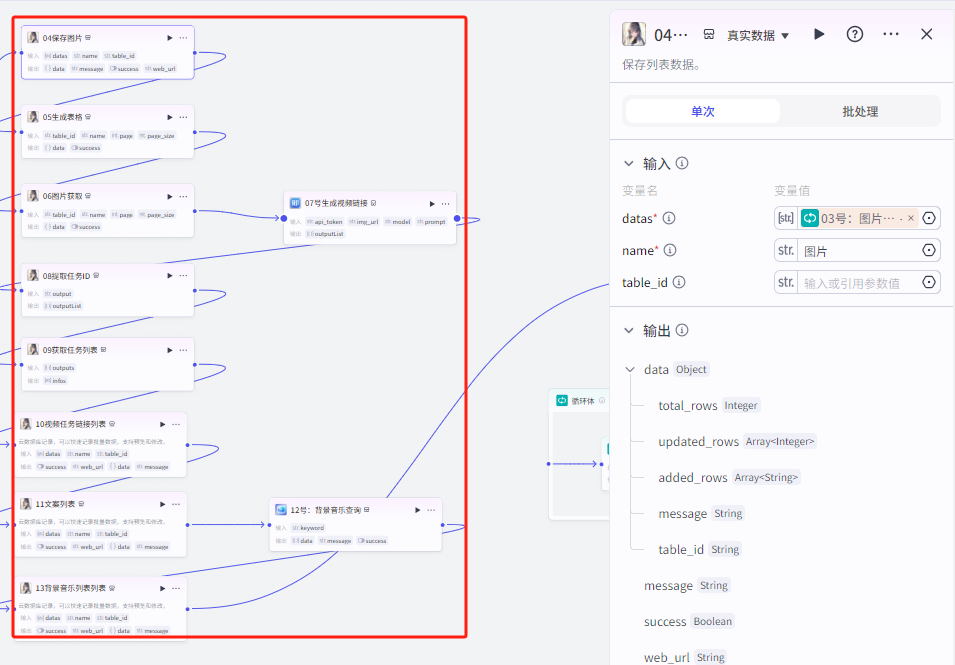Click the help question-mark icon in panel header
Viewport: 955px width, 665px height.
[854, 33]
